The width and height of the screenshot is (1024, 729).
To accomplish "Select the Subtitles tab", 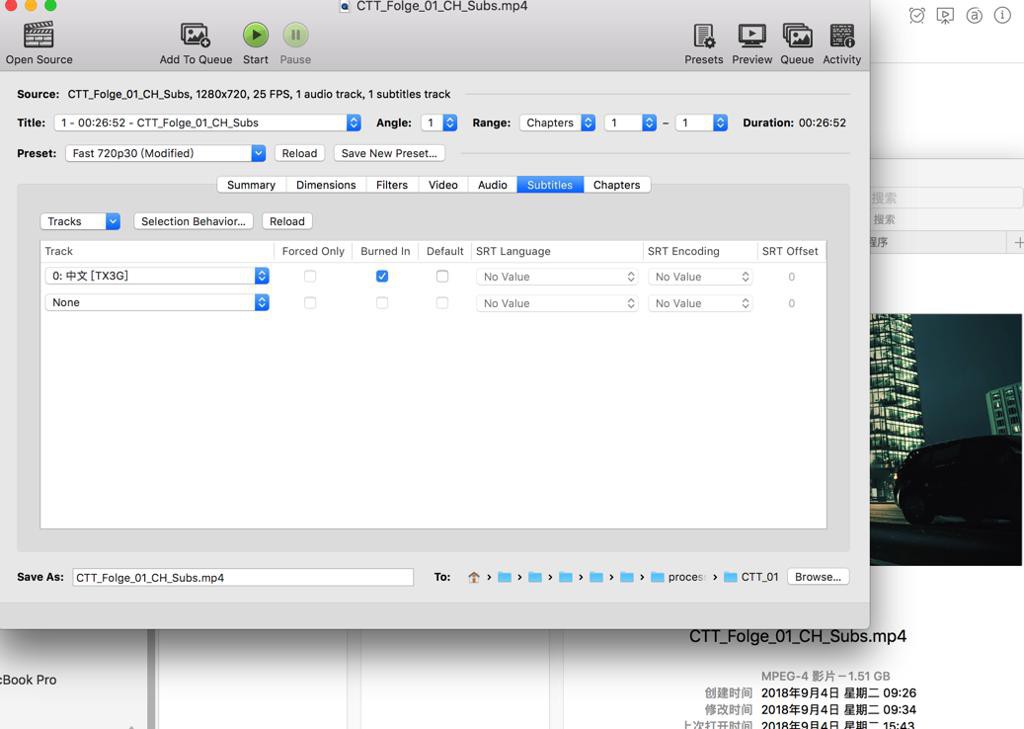I will coord(550,185).
